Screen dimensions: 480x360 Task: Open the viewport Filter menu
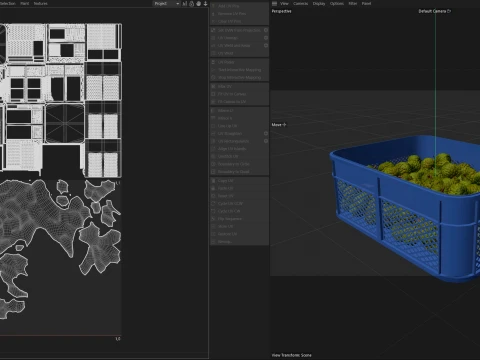[x=353, y=3]
